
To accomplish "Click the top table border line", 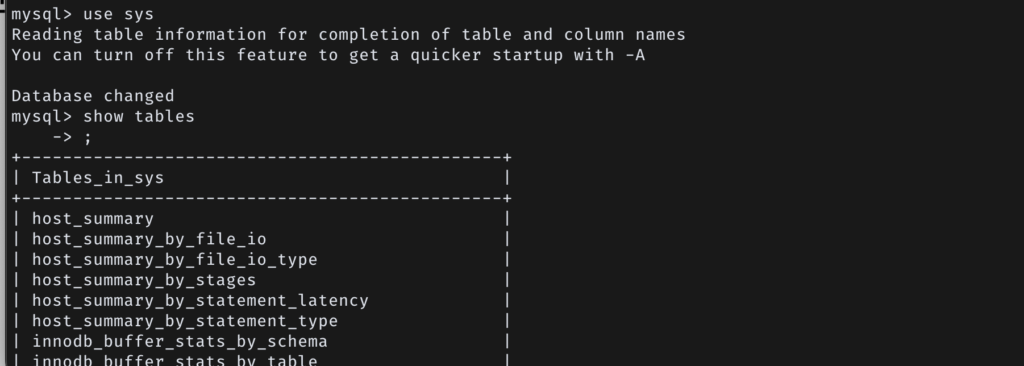I will coord(261,158).
